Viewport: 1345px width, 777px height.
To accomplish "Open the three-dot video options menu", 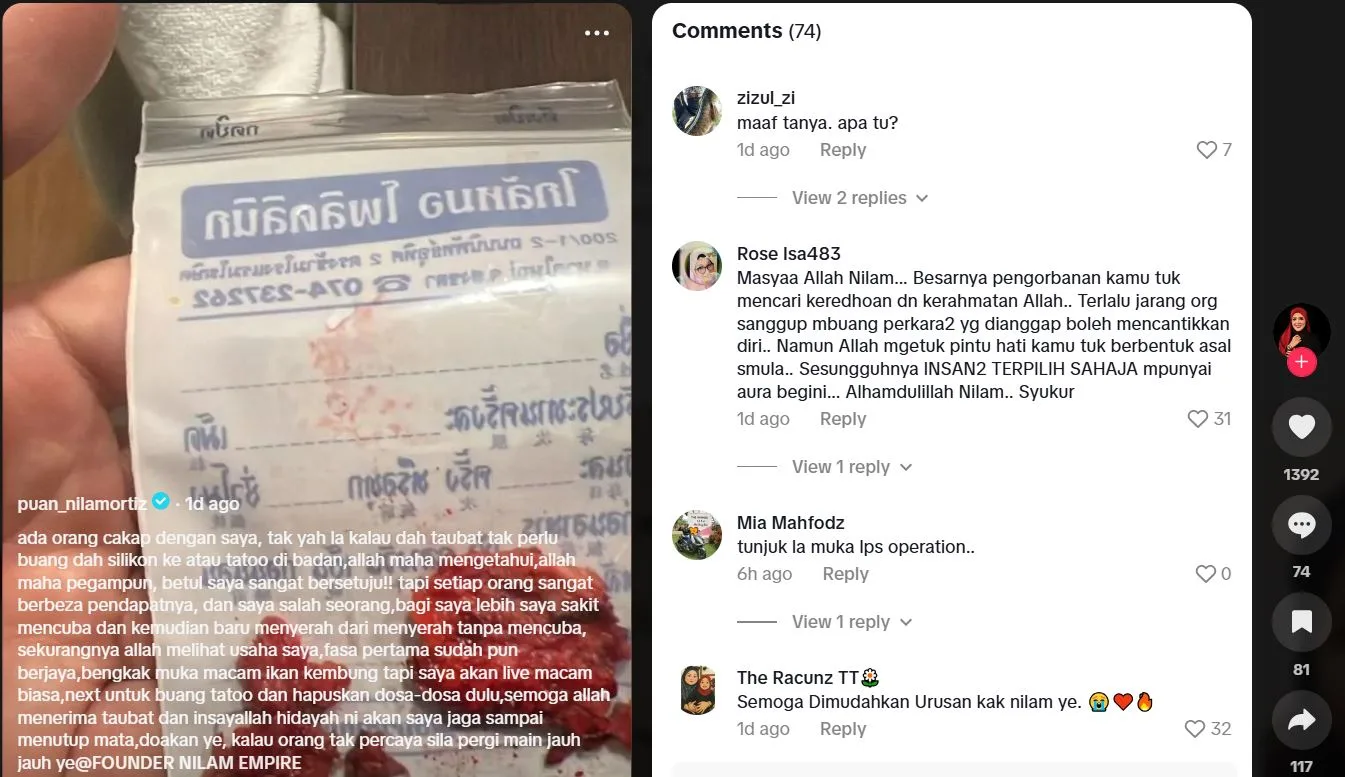I will [597, 33].
